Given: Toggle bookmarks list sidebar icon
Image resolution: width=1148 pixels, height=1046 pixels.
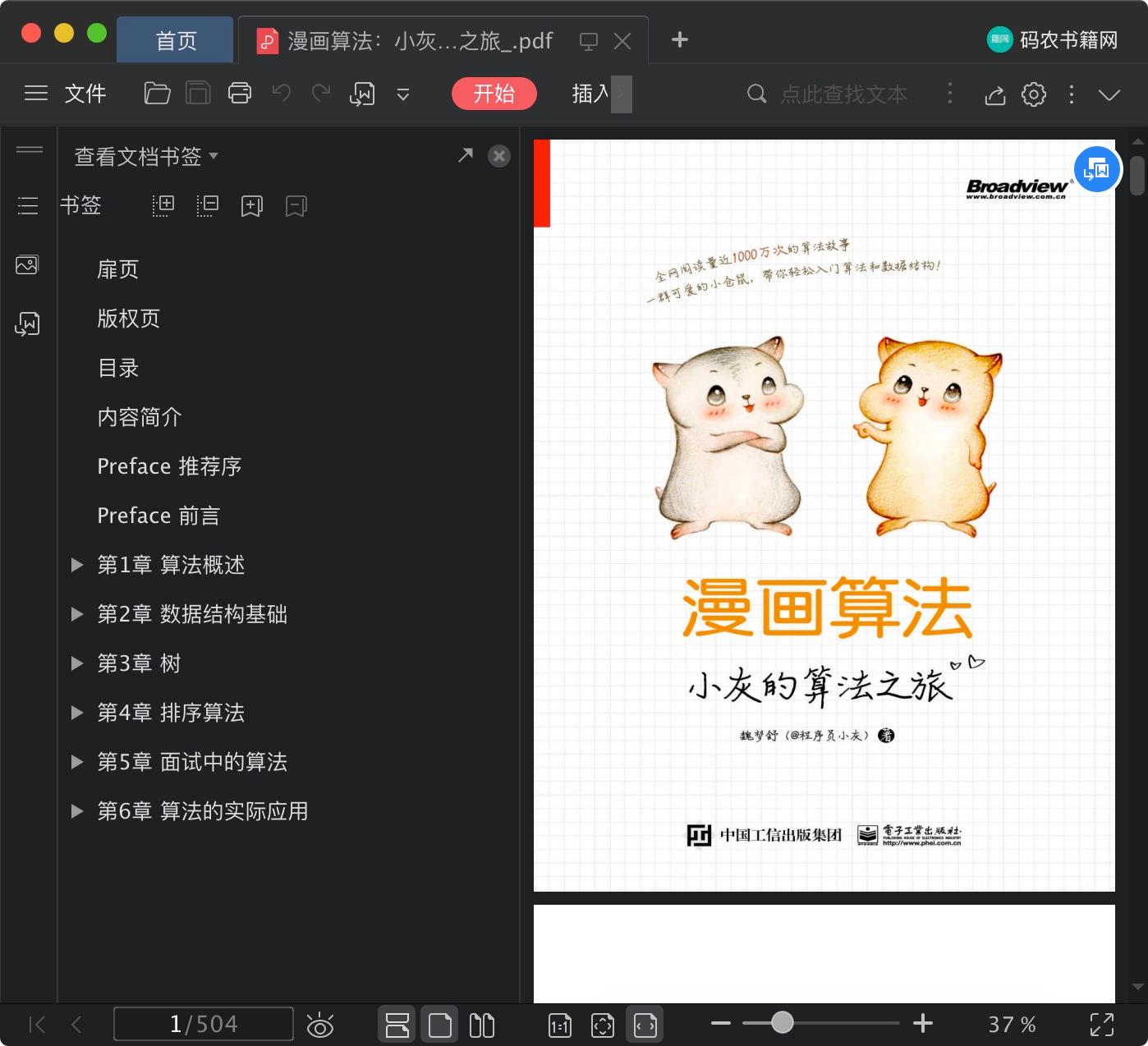Looking at the screenshot, I should pyautogui.click(x=28, y=205).
